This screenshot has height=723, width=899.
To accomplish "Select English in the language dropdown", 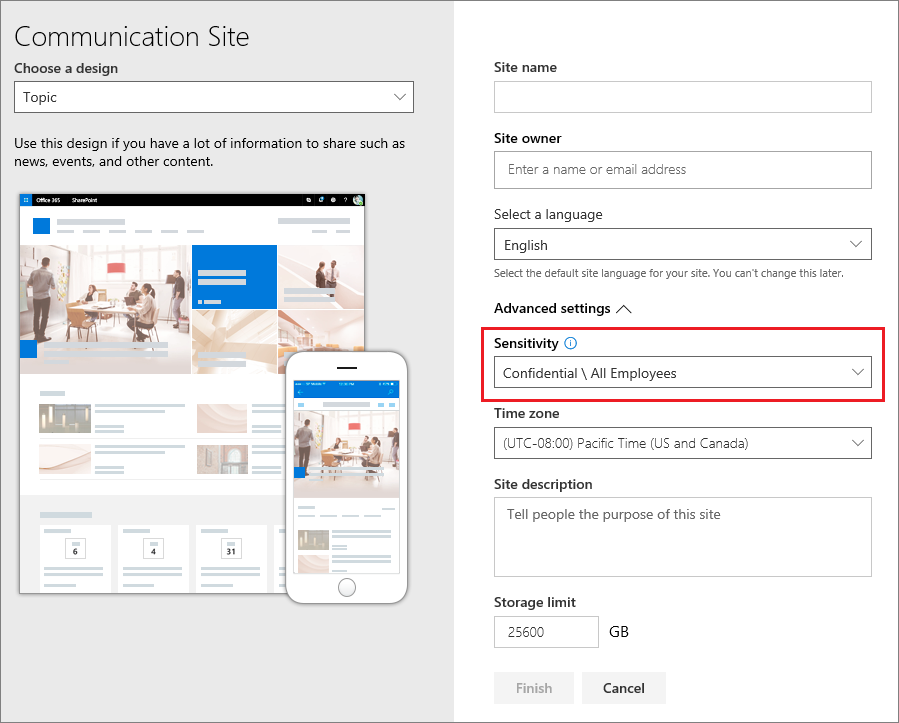I will (683, 244).
